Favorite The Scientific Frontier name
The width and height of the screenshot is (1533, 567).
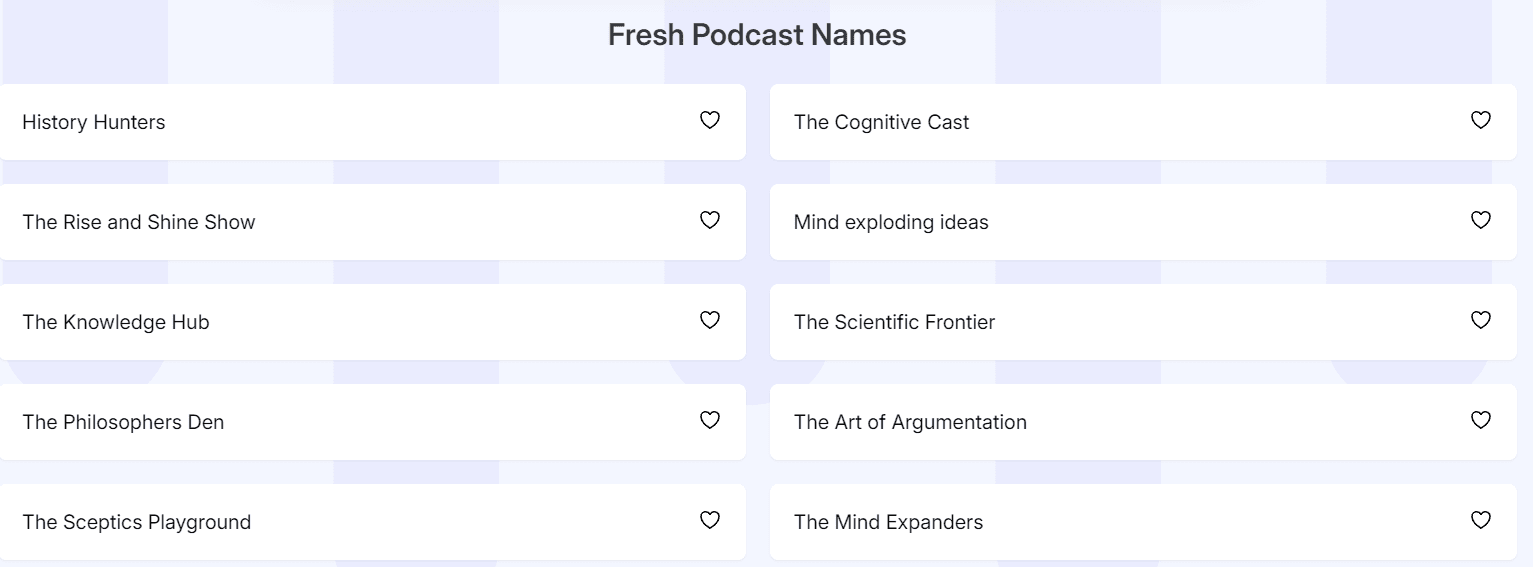click(x=1481, y=320)
